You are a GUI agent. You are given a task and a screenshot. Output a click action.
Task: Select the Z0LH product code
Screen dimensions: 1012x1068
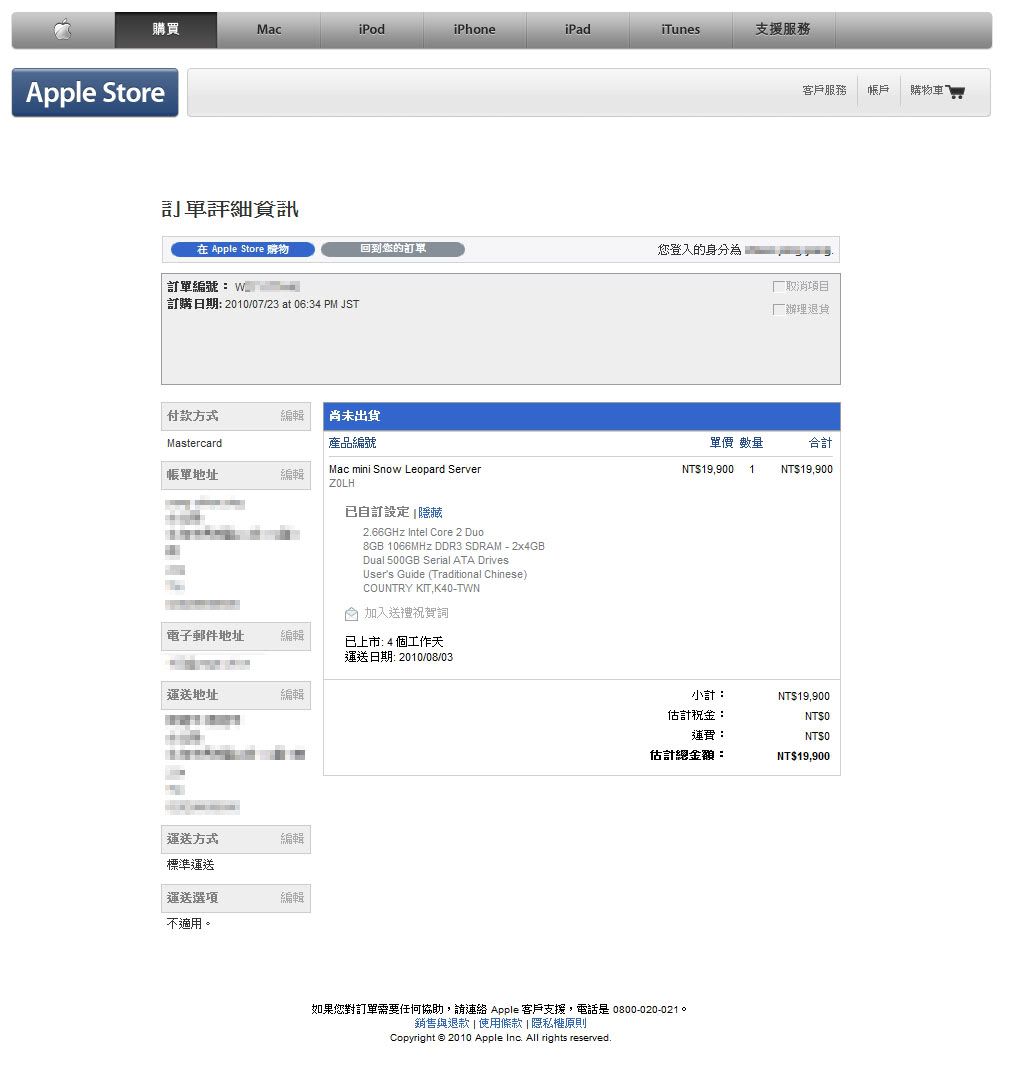click(342, 484)
